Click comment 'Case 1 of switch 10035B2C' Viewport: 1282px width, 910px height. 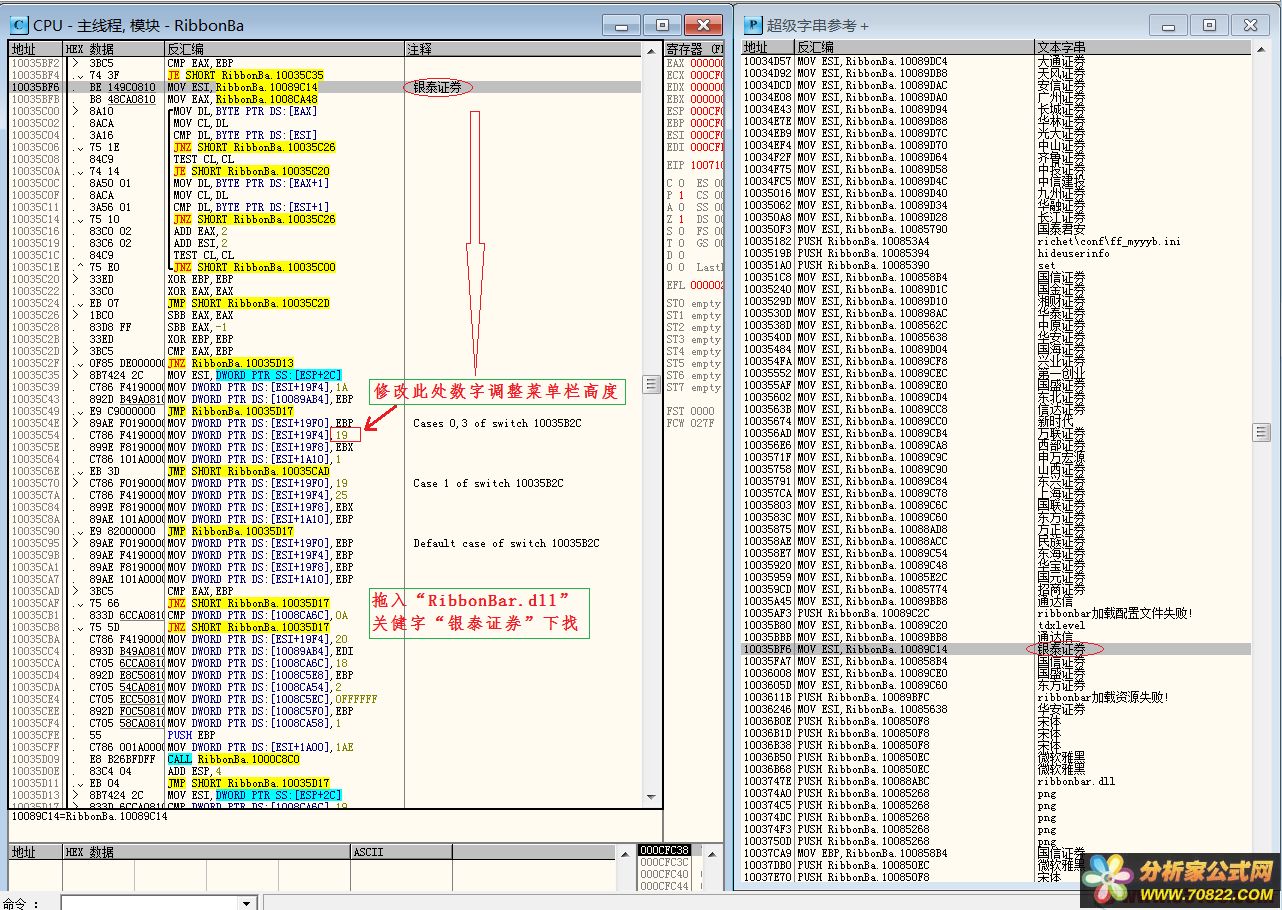pos(489,483)
